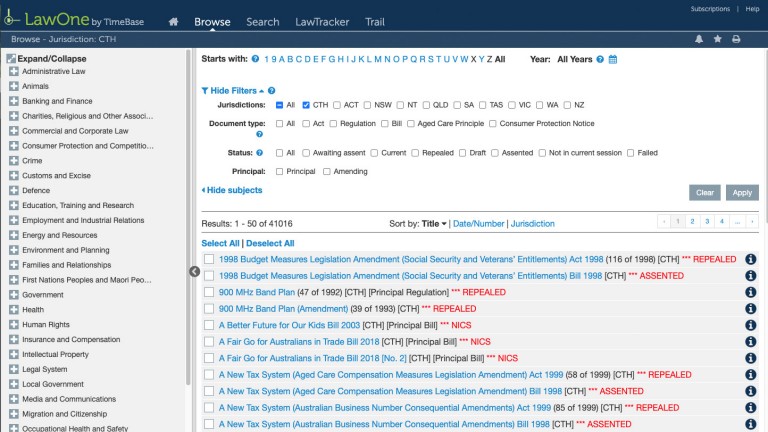This screenshot has height=432, width=768.
Task: Open the Year calendar picker icon
Action: (x=613, y=59)
